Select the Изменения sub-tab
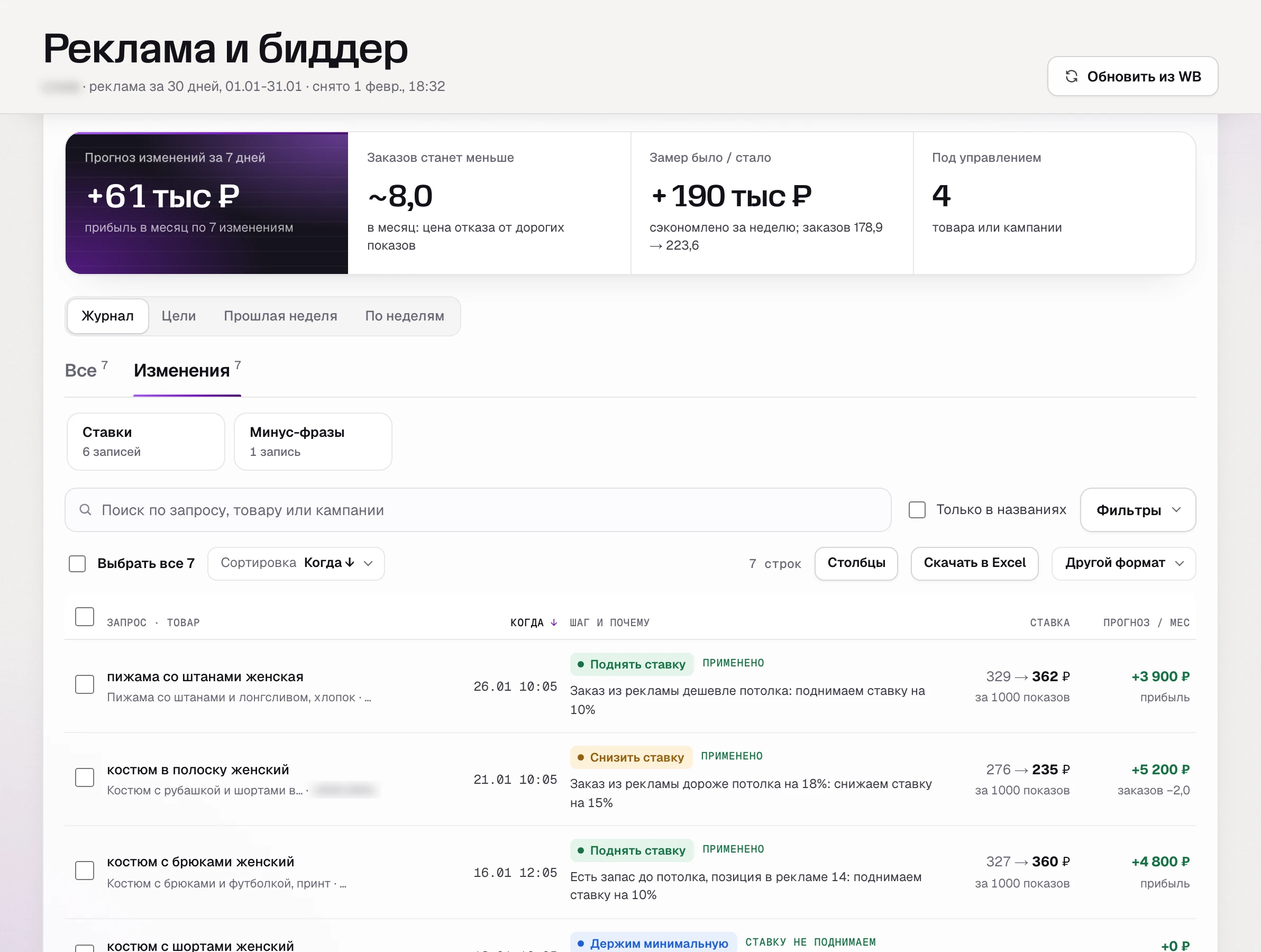1261x952 pixels. pos(187,371)
